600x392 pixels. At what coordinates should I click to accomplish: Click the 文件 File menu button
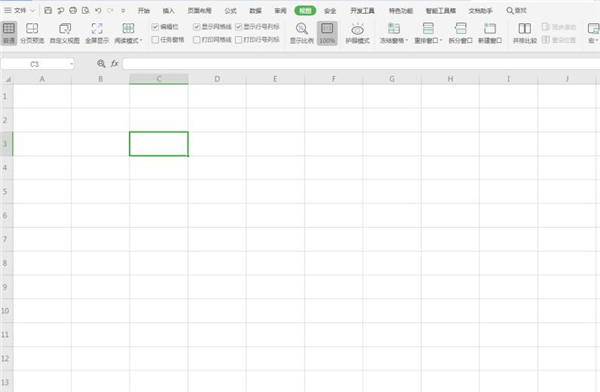(x=19, y=10)
